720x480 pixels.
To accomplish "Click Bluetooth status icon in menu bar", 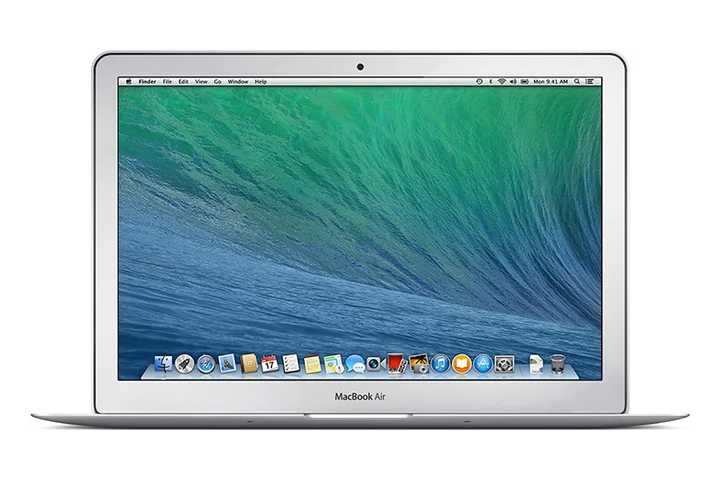I will point(490,81).
